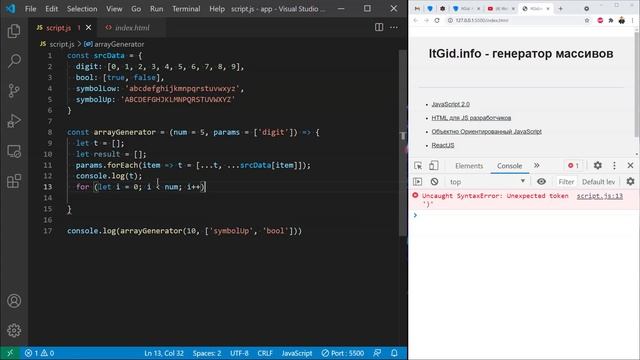Open the Selection menu
Viewport: 640px width, 360px height.
click(x=82, y=9)
